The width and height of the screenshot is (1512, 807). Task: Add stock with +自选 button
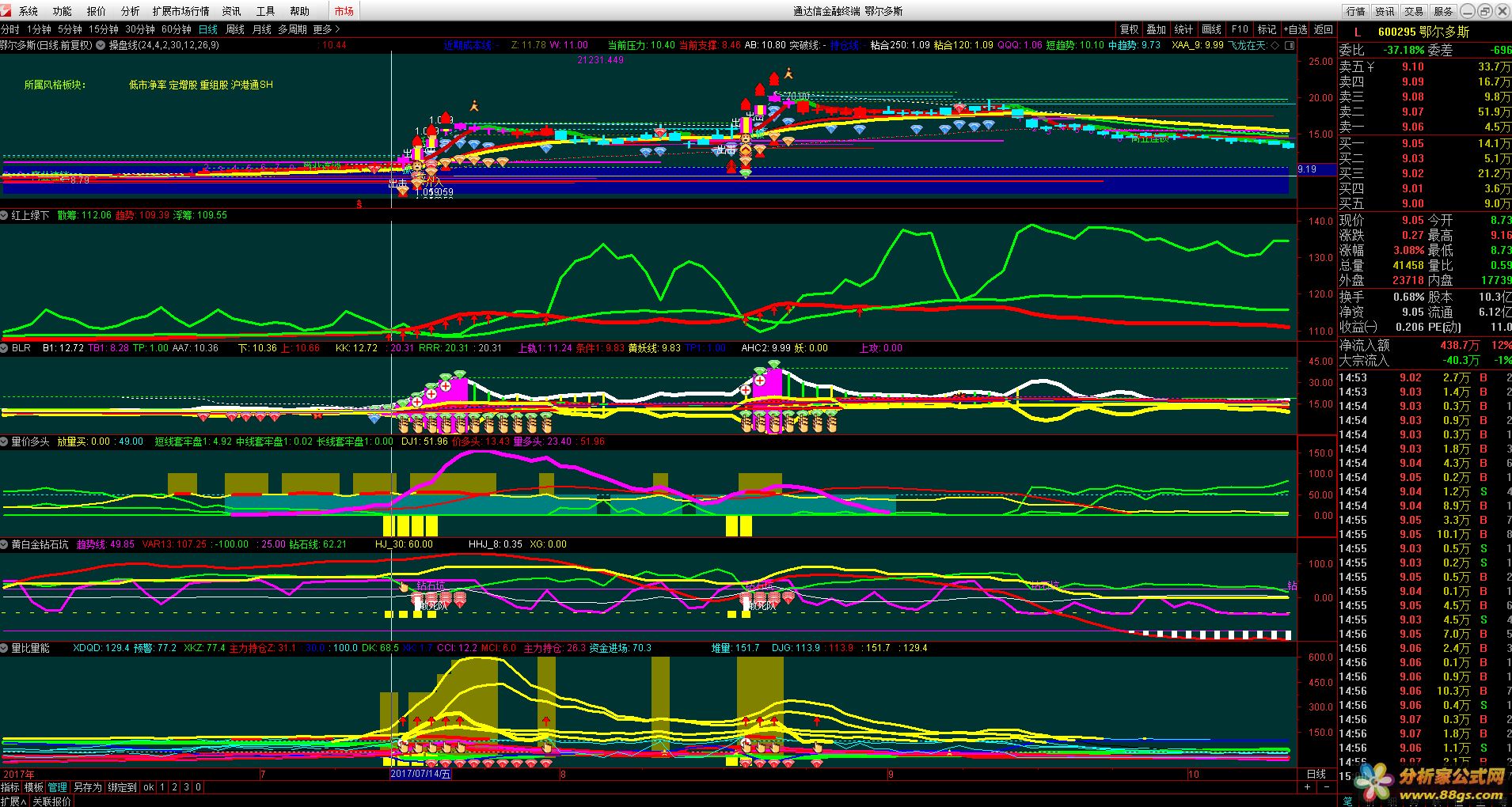[x=1296, y=29]
